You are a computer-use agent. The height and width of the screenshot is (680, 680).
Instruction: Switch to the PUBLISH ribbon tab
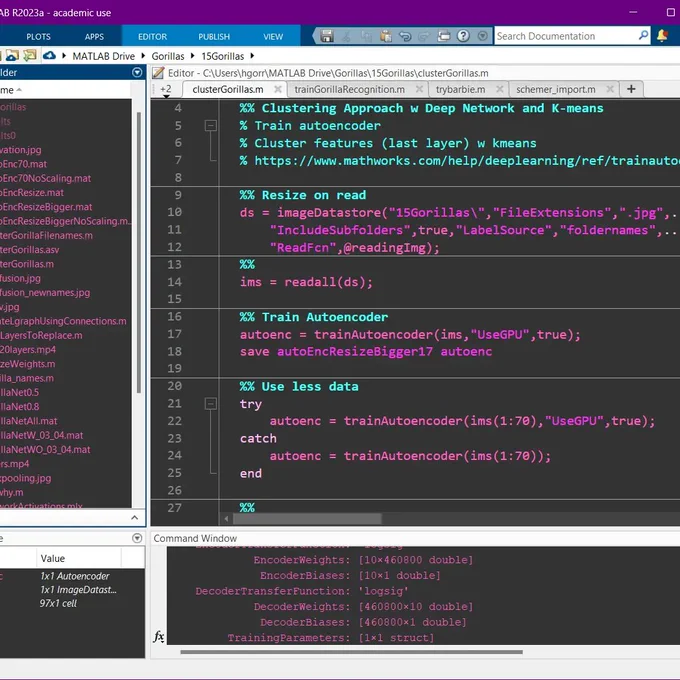pyautogui.click(x=214, y=37)
